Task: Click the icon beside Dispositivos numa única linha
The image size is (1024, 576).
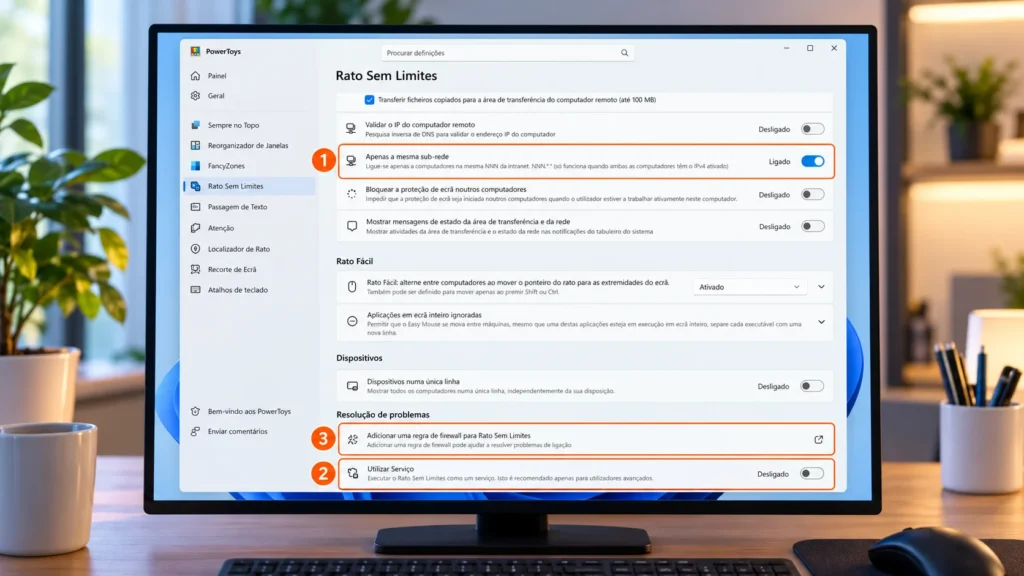Action: pos(353,386)
